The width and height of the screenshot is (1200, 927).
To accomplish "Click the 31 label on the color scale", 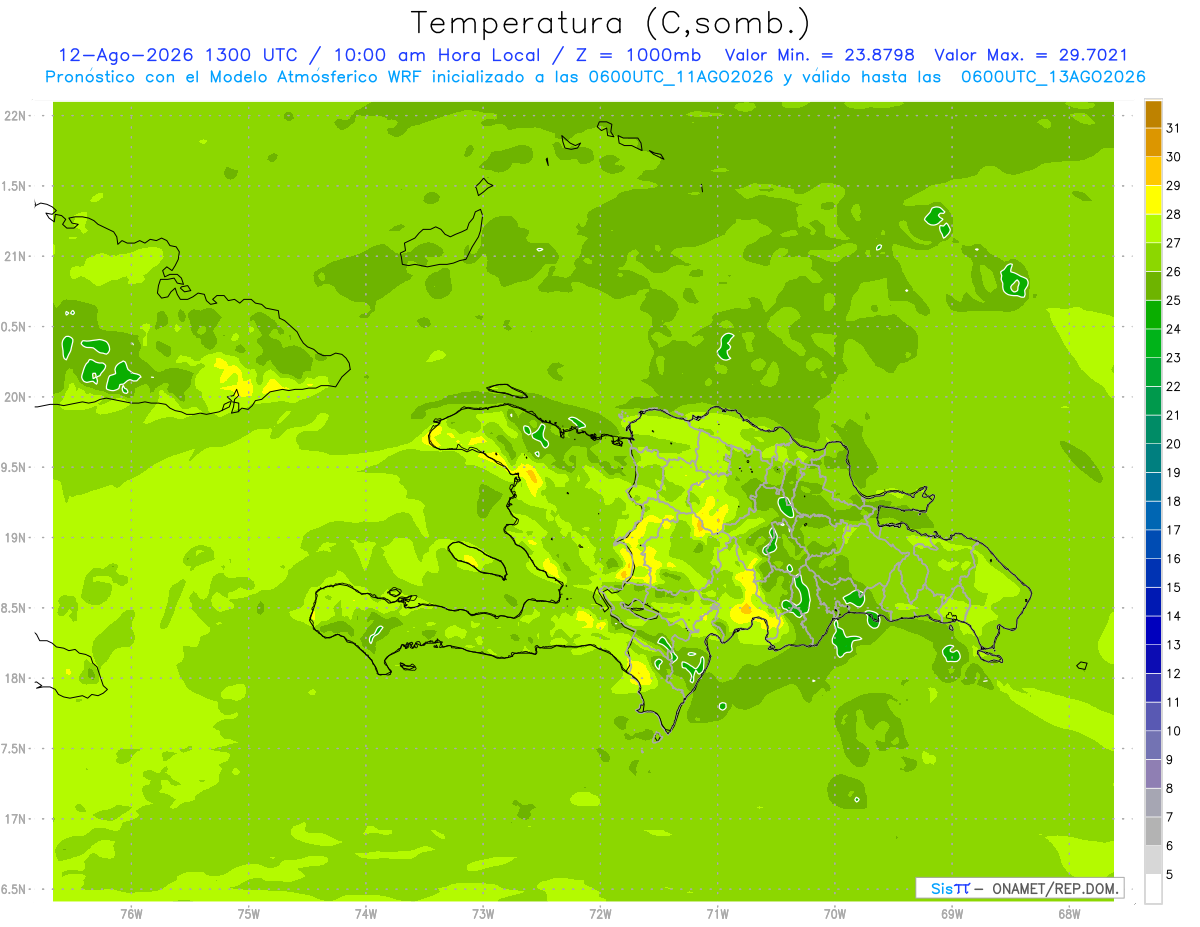I will pos(1173,128).
